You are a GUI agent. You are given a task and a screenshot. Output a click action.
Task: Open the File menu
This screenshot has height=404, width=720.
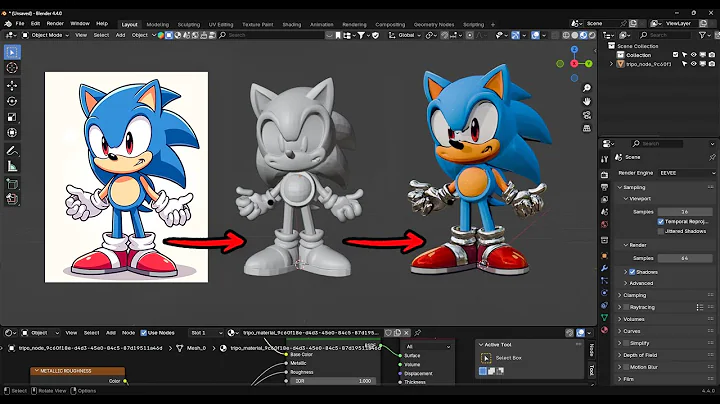[20, 23]
